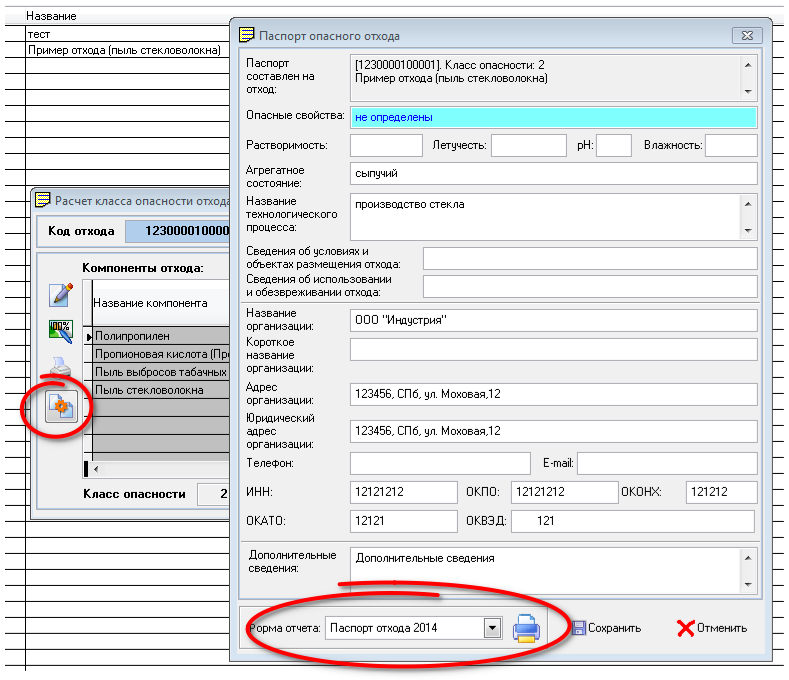Open waste passport via gear document icon

[x=61, y=407]
